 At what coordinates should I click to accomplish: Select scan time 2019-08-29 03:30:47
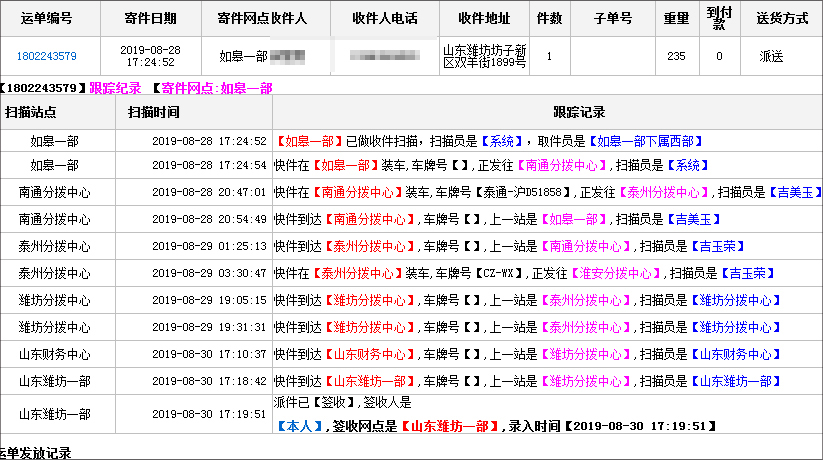coord(209,274)
